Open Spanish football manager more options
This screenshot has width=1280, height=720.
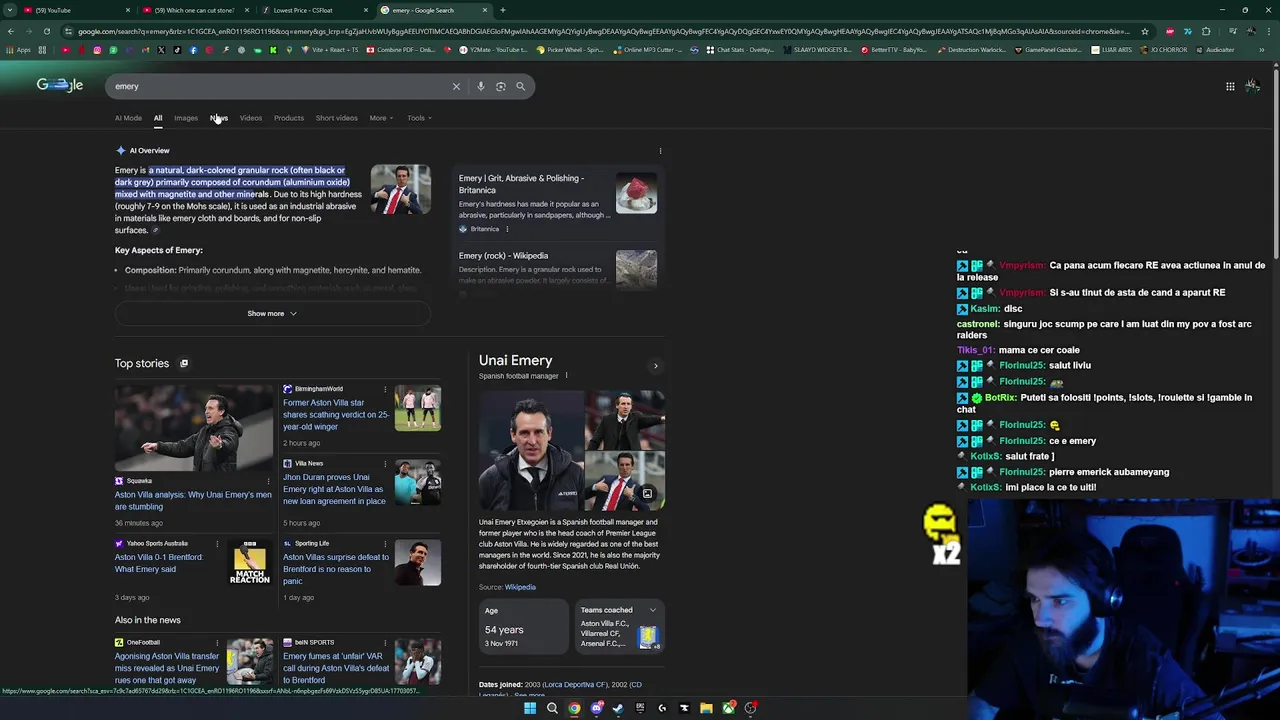[566, 376]
